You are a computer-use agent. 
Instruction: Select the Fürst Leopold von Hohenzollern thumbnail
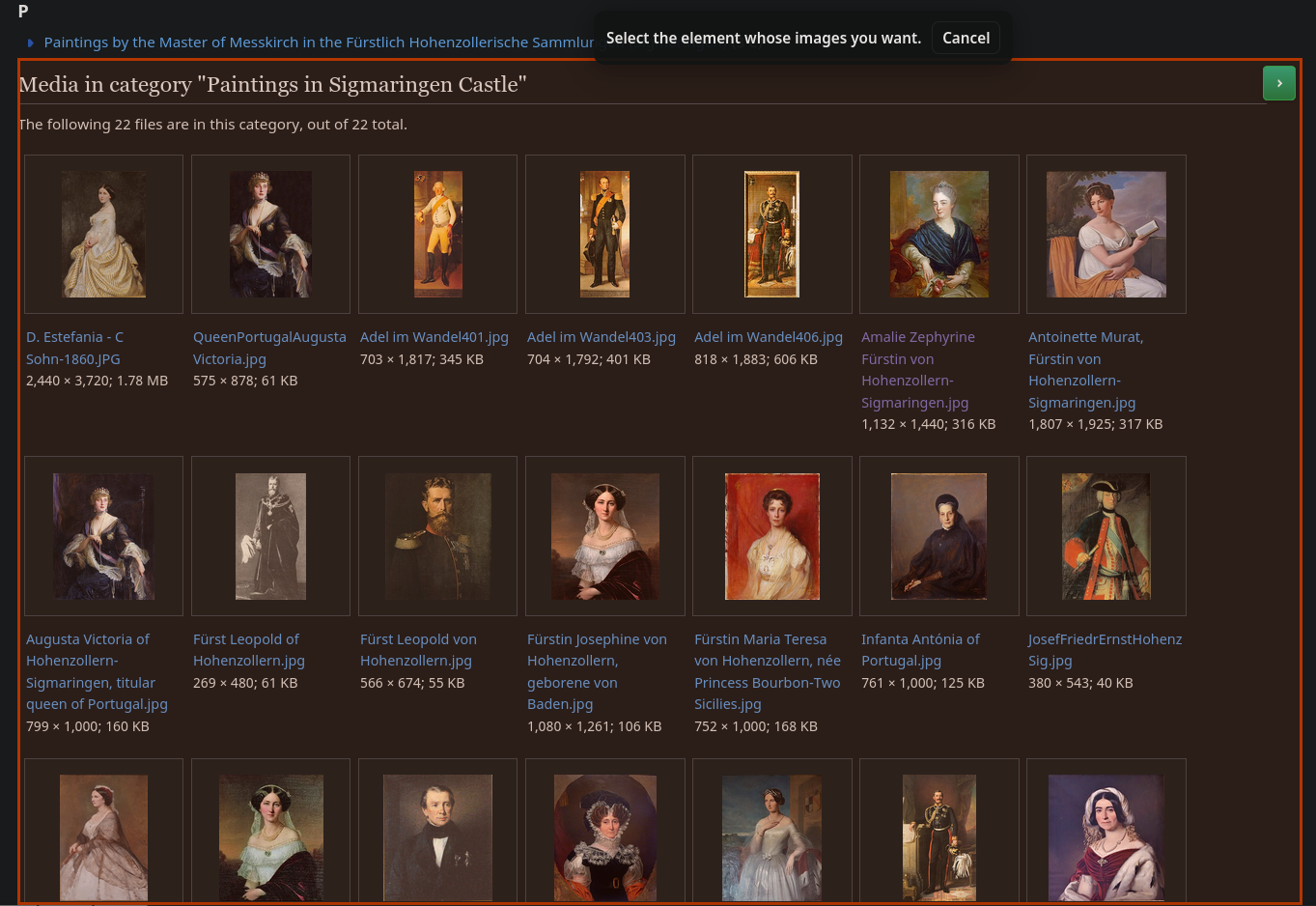pos(438,536)
